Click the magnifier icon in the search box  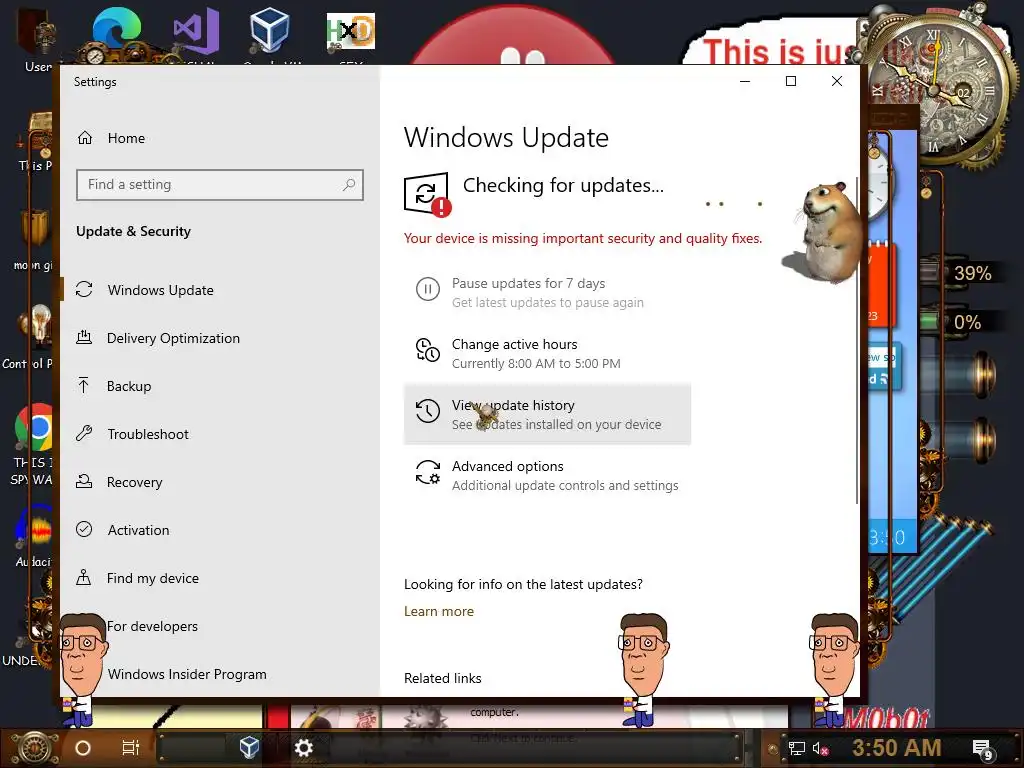pos(349,185)
